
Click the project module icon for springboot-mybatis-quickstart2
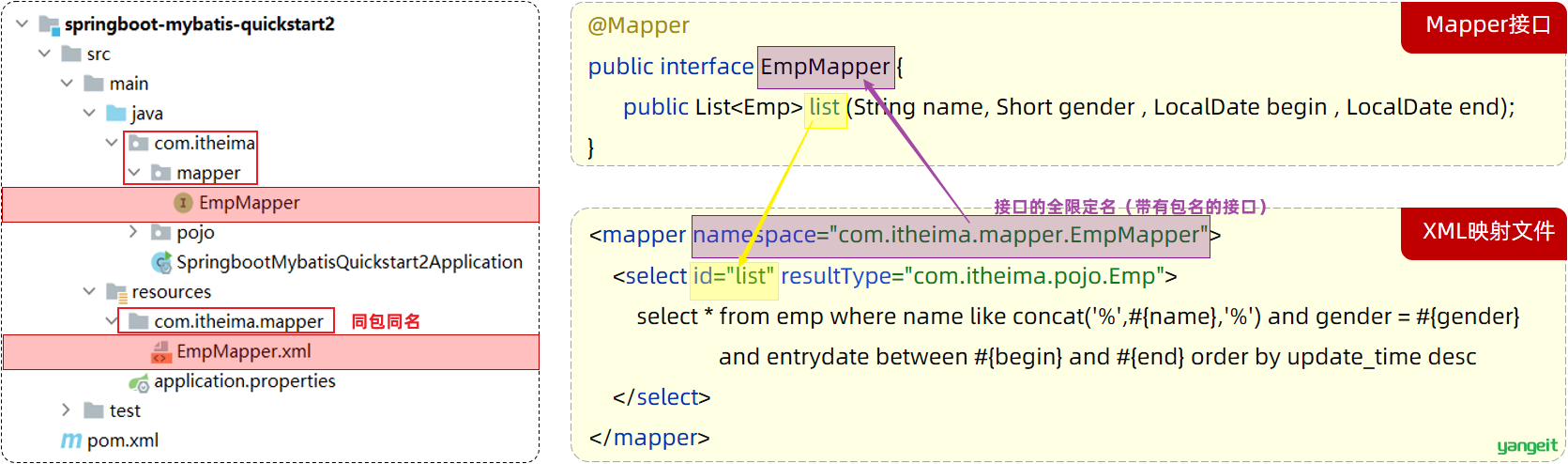coord(49,24)
